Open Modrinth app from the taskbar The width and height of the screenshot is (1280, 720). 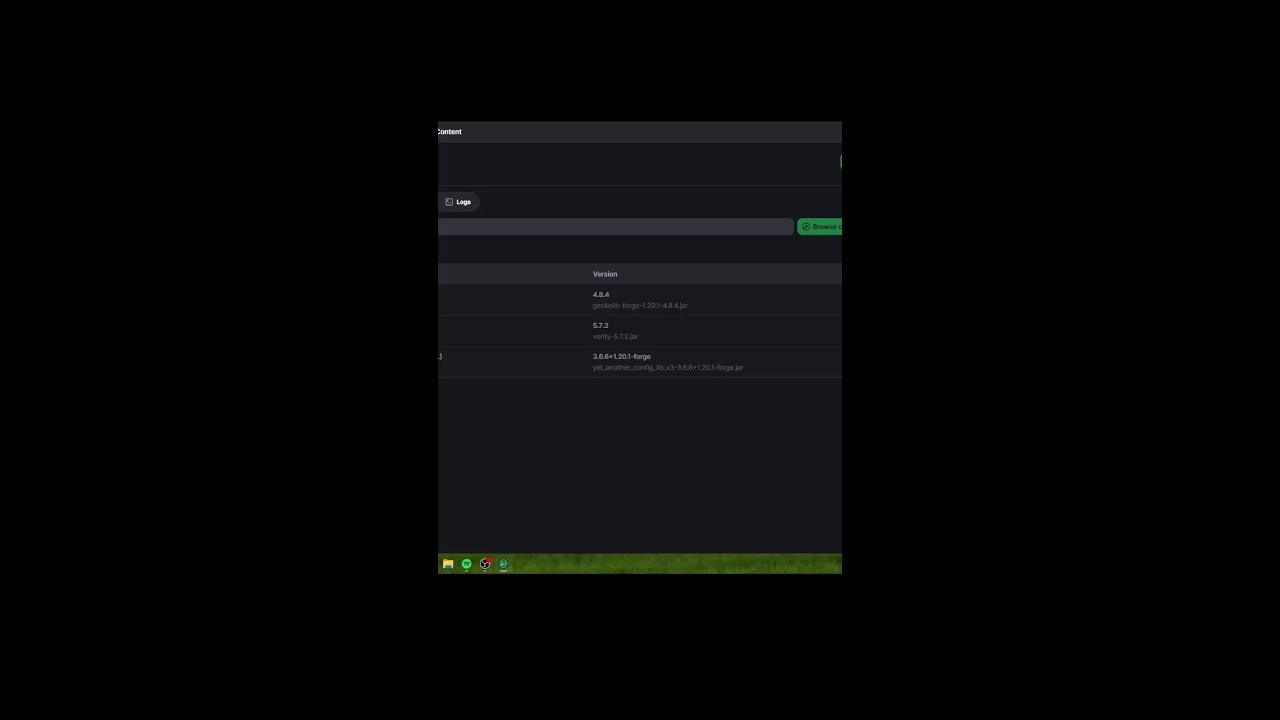click(503, 564)
